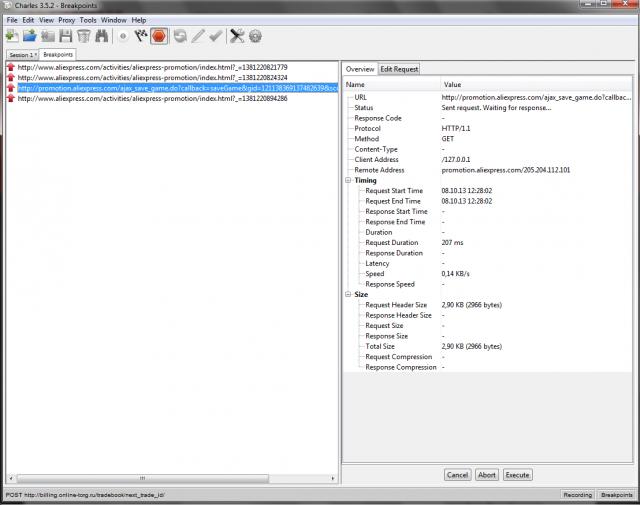Select the Request Header Size row

click(488, 305)
